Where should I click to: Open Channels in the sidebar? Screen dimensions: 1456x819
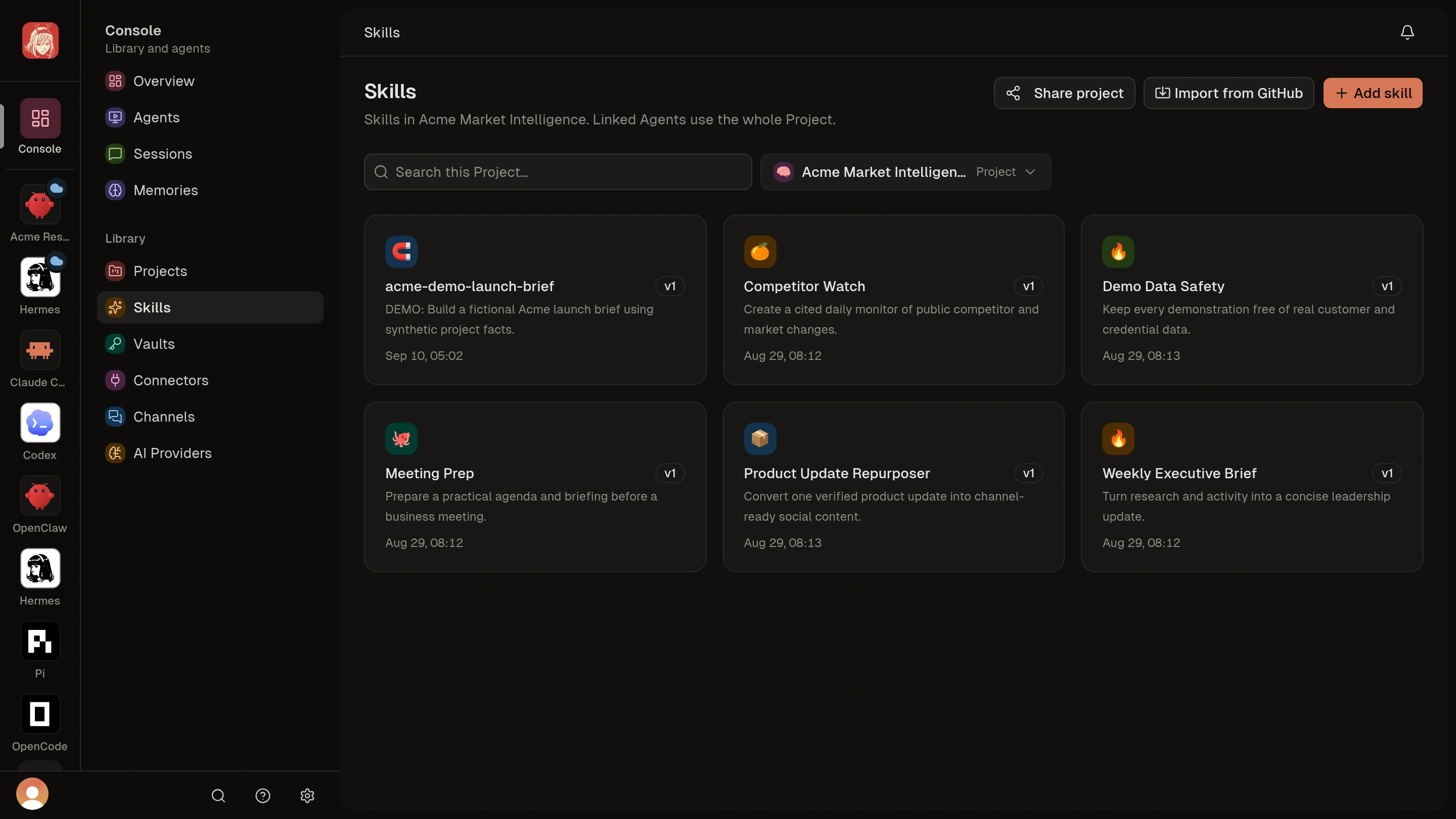210,417
